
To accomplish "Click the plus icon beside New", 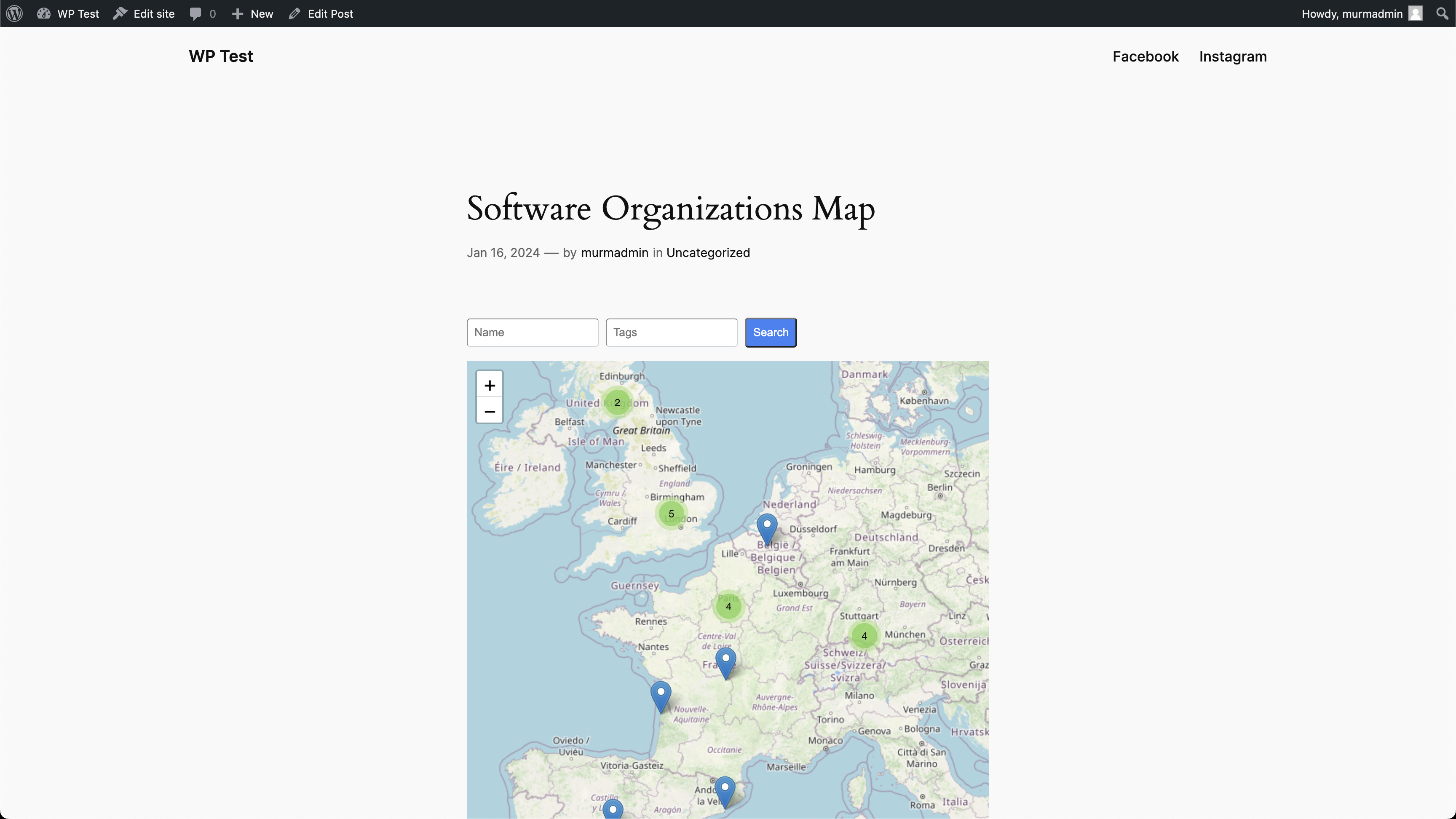I will point(238,13).
